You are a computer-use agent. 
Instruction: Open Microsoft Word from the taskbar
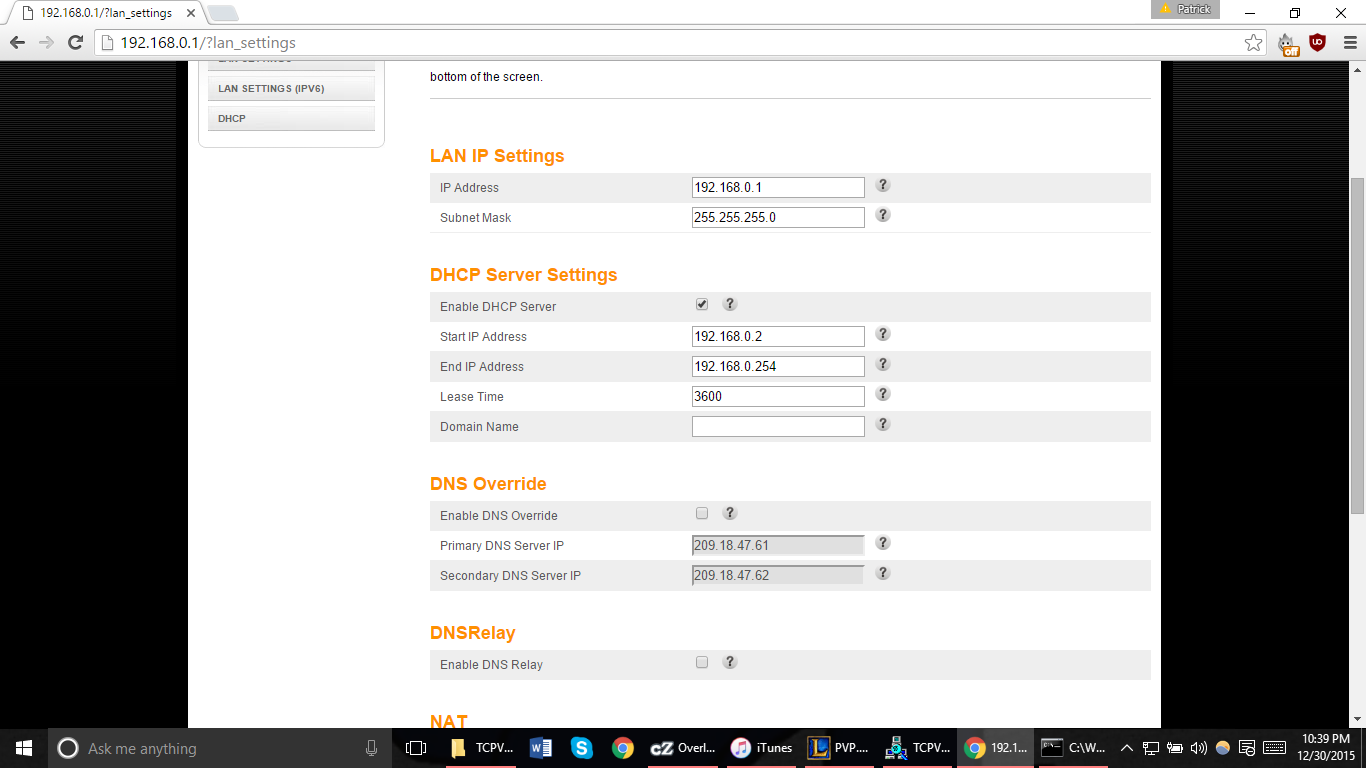540,748
